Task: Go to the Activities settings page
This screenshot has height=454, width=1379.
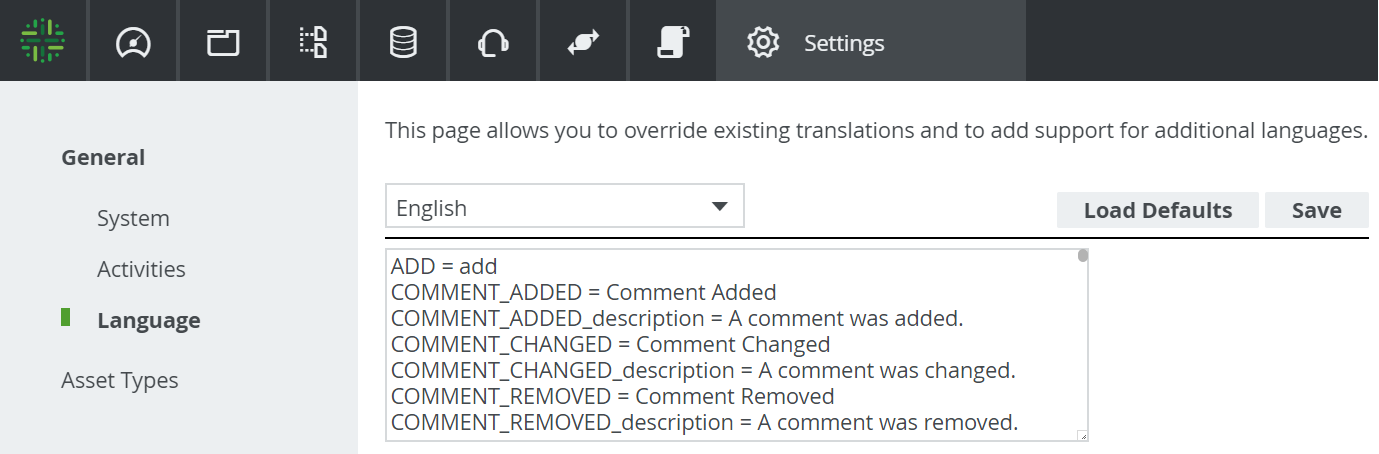Action: tap(141, 269)
